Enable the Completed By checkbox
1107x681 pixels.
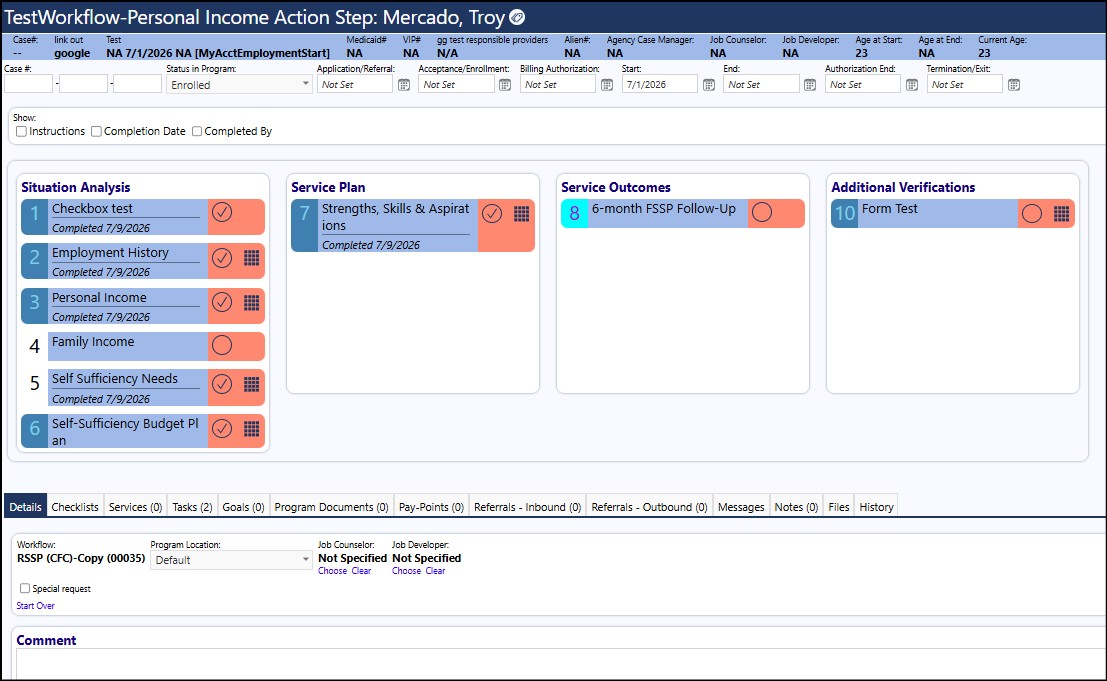click(197, 131)
